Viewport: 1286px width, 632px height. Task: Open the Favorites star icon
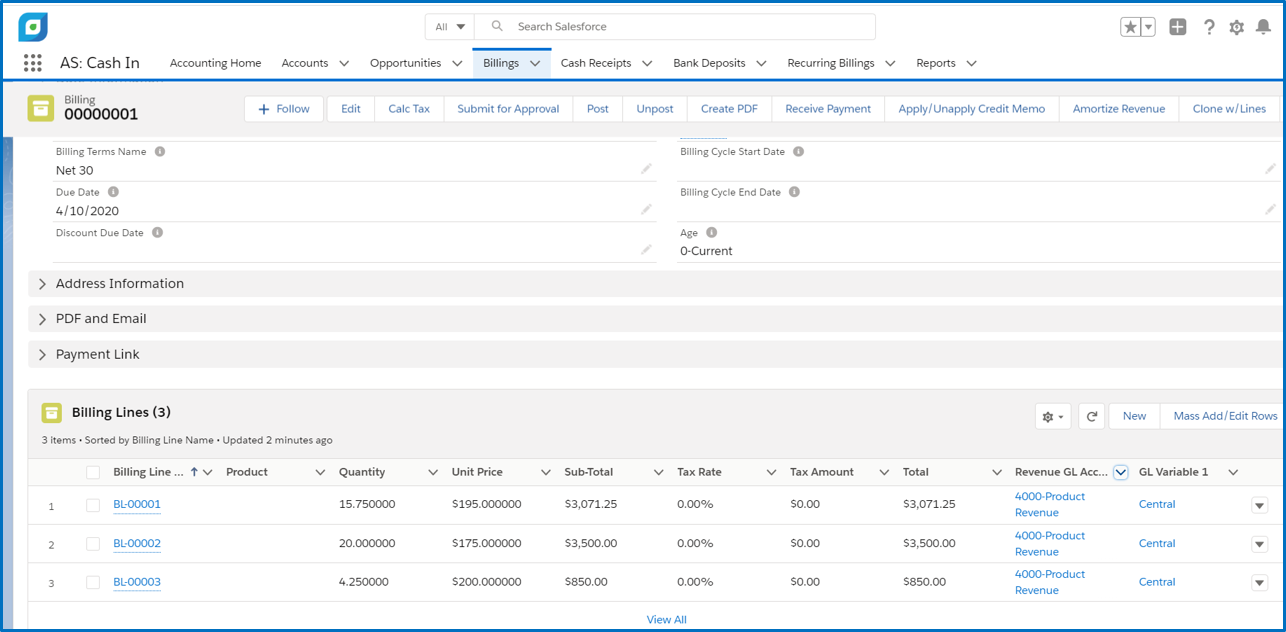pyautogui.click(x=1130, y=27)
